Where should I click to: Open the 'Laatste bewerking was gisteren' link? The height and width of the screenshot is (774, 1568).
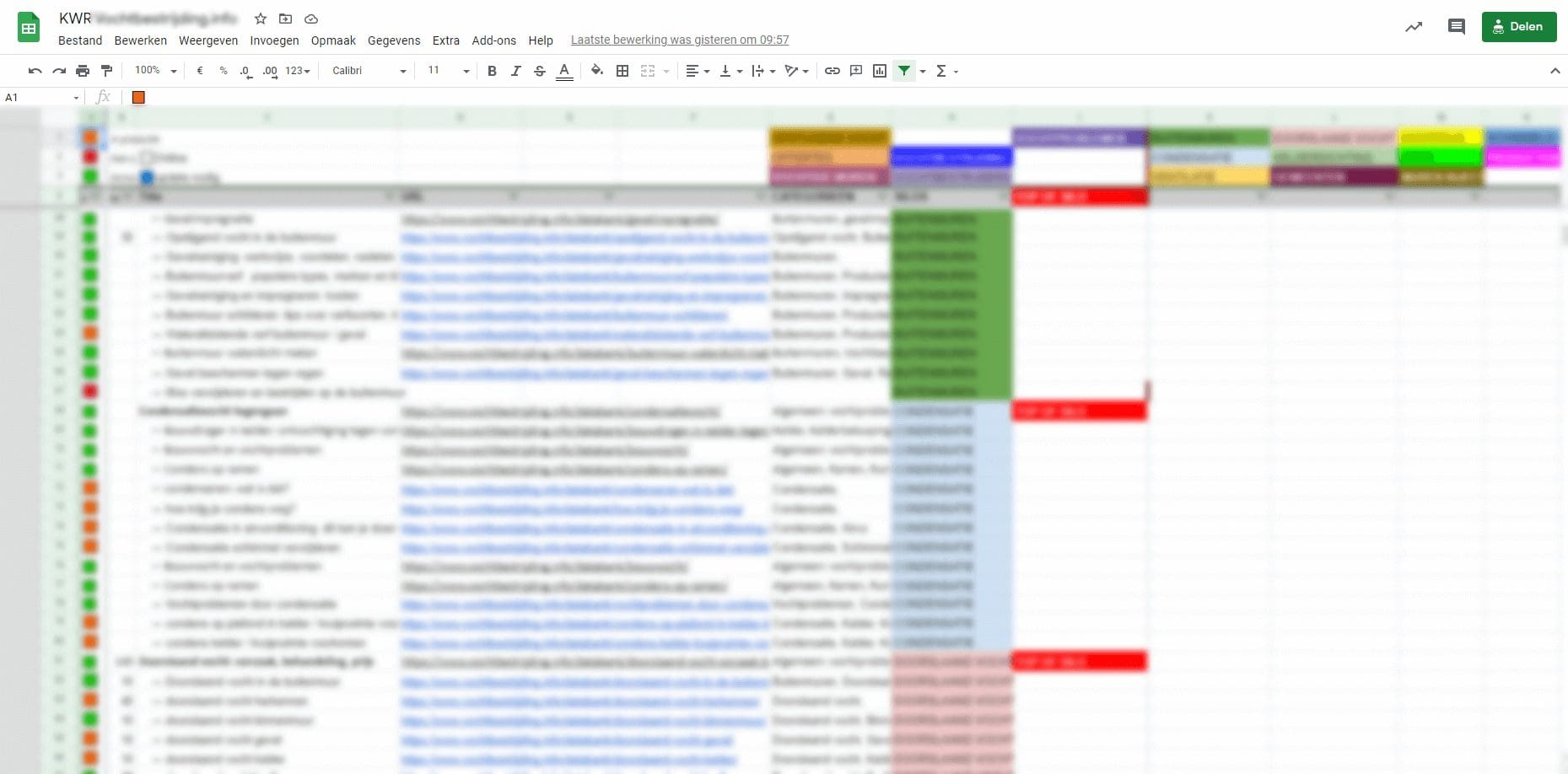[680, 40]
